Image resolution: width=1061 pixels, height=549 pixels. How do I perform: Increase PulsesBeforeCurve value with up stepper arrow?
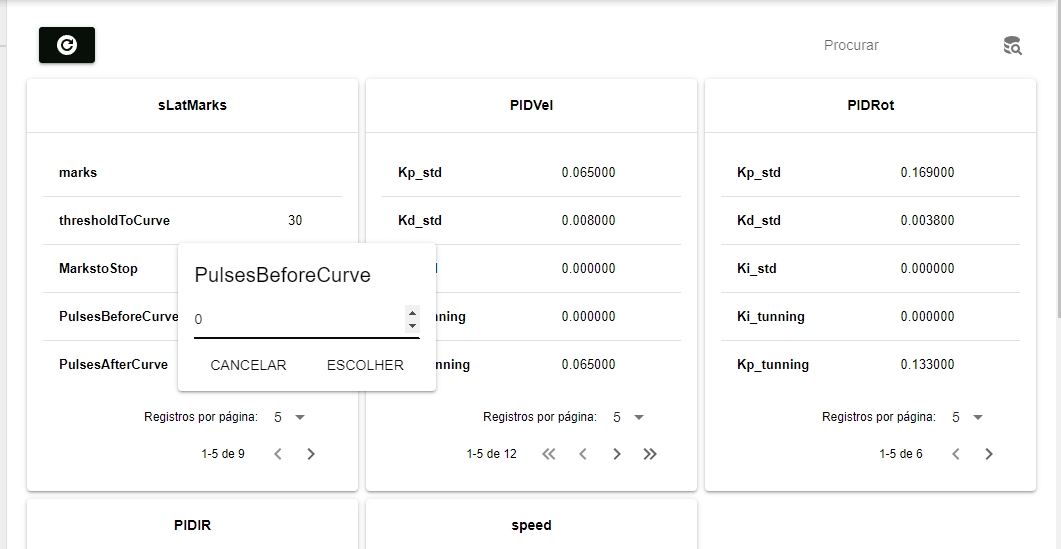pos(412,311)
